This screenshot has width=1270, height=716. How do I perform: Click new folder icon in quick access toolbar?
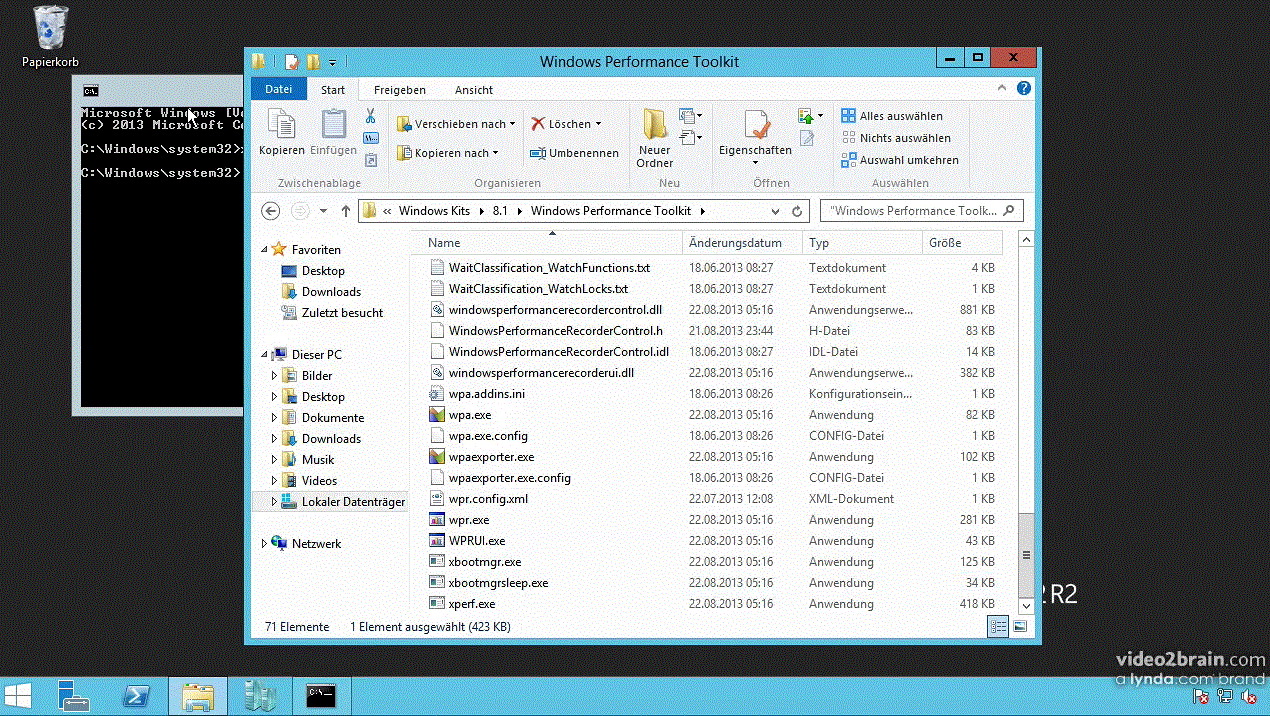313,62
